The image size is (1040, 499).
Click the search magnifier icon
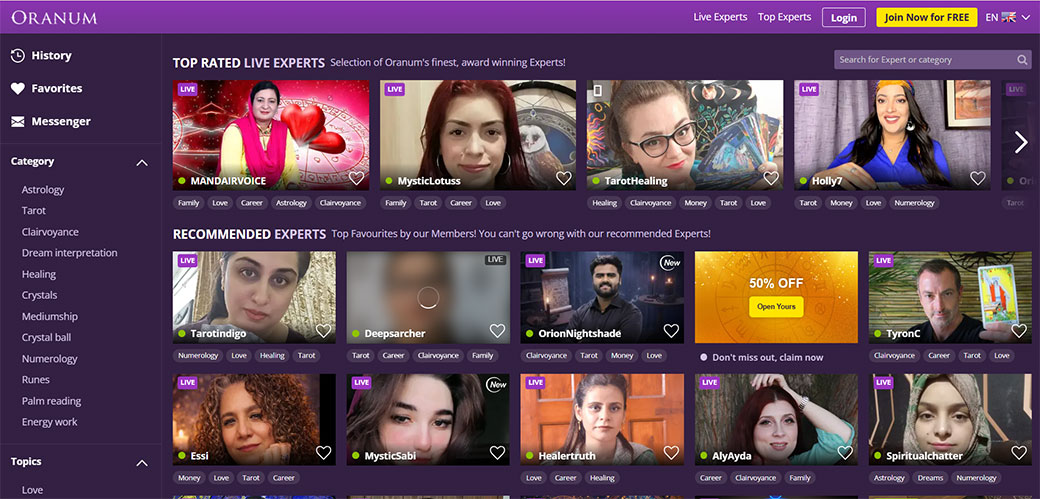point(1022,60)
